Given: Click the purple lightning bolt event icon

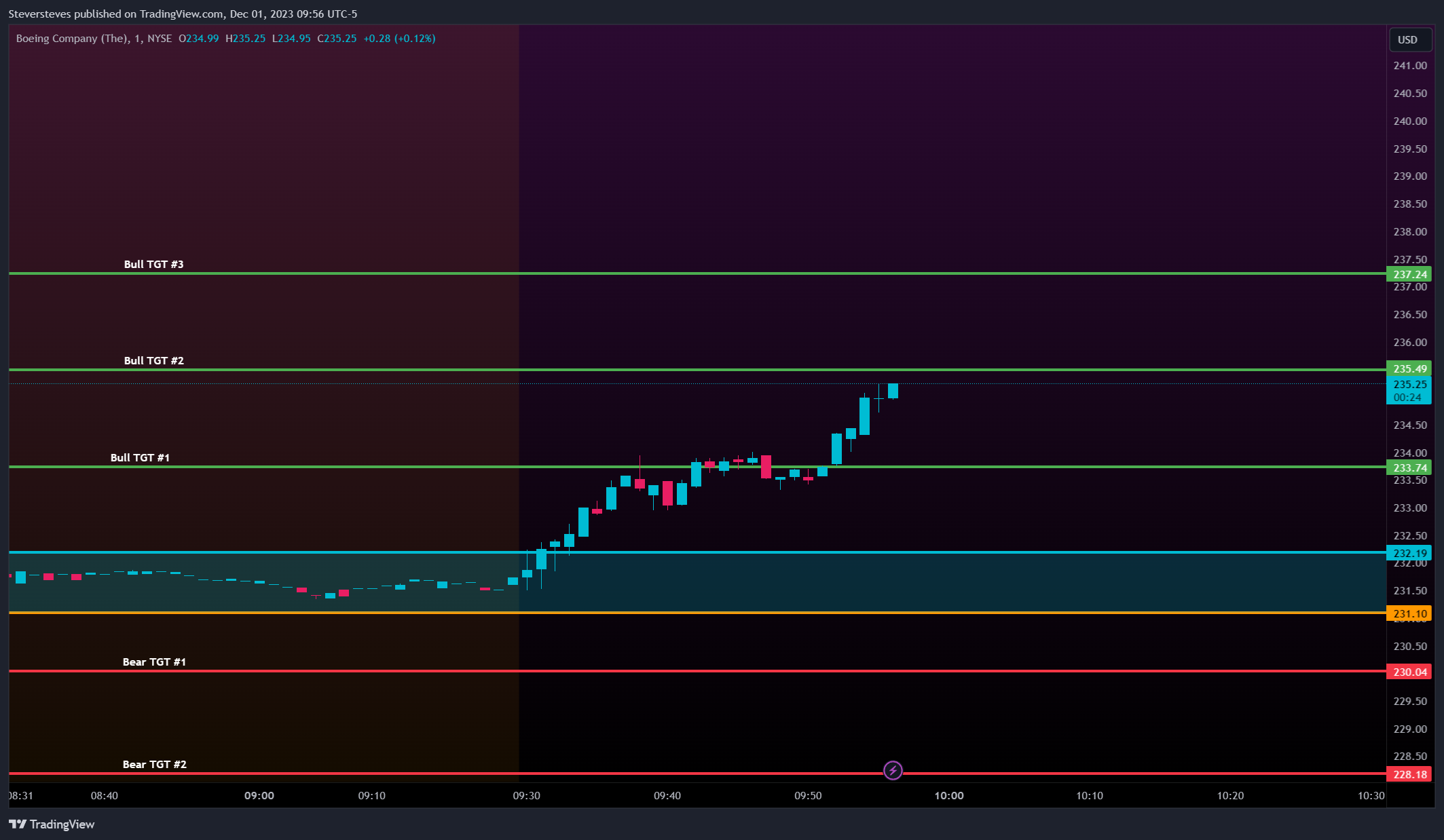Looking at the screenshot, I should tap(893, 770).
